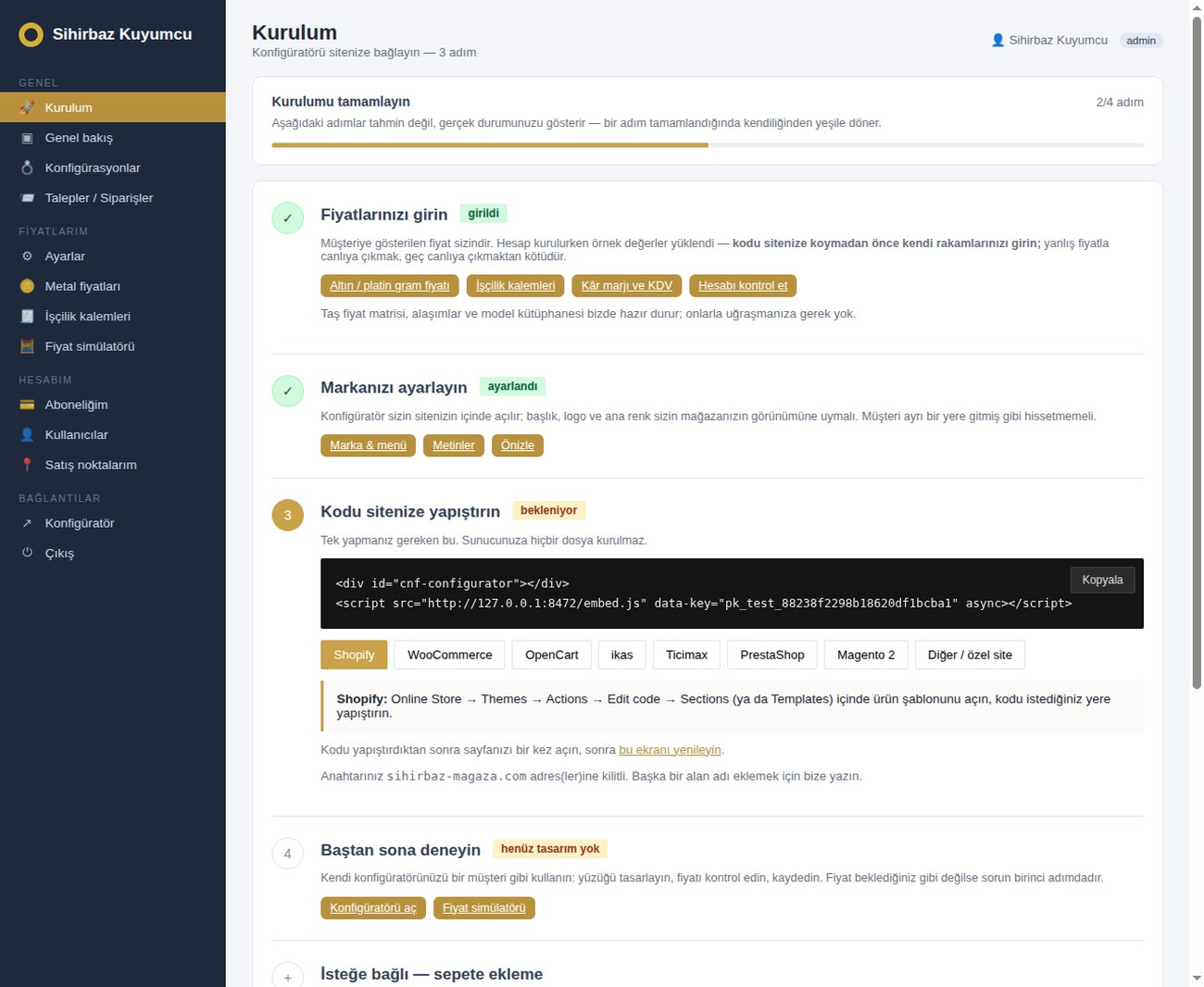Screen dimensions: 1204x987
Task: Go to Genel bakış page
Action: pyautogui.click(x=113, y=138)
